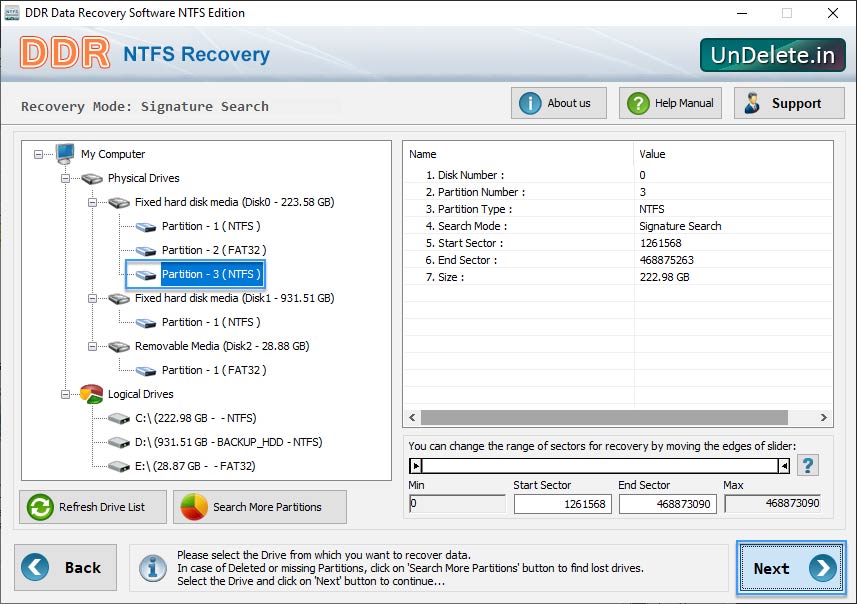Viewport: 857px width, 604px height.
Task: Select Disk1 Partition - 1 (NTFS)
Action: coord(211,322)
